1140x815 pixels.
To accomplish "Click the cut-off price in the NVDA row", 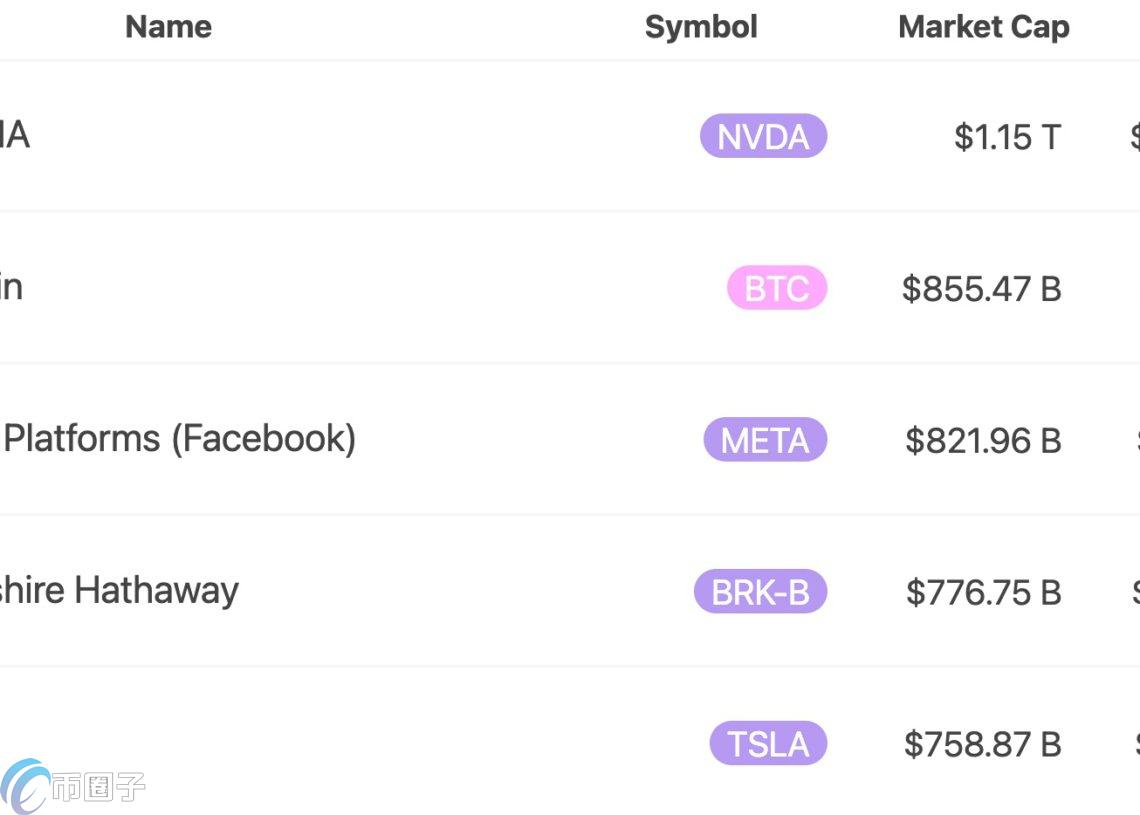I will click(x=1134, y=137).
